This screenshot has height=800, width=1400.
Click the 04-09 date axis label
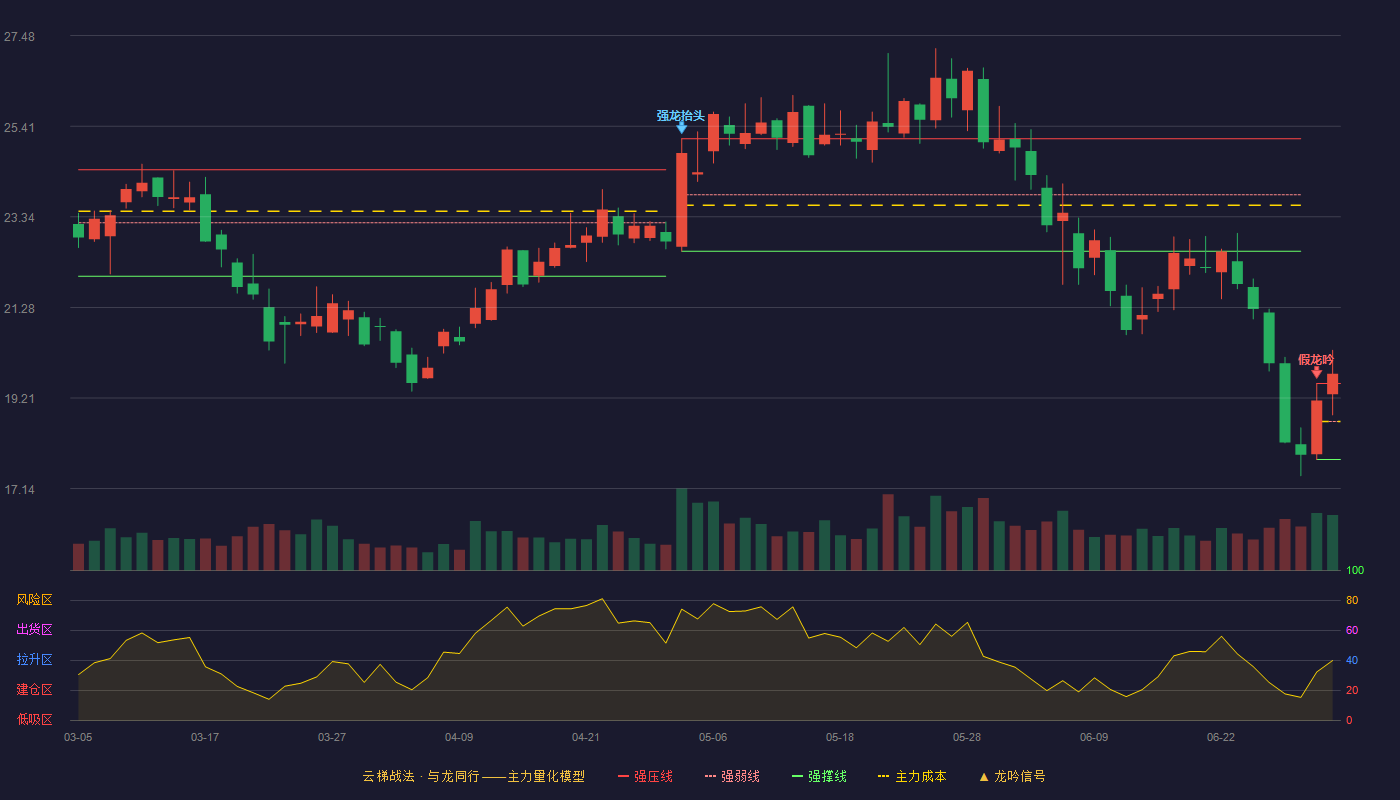(x=459, y=737)
